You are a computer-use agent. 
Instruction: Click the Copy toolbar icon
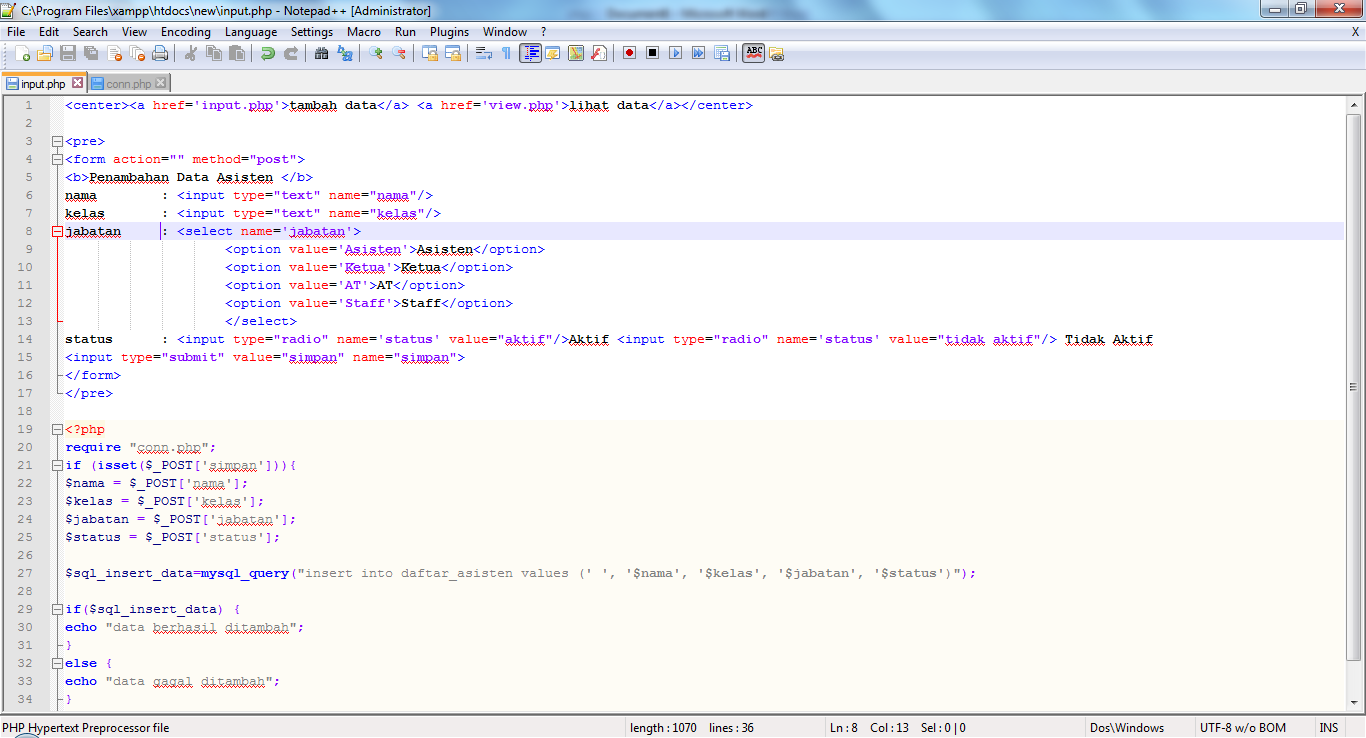[x=213, y=53]
